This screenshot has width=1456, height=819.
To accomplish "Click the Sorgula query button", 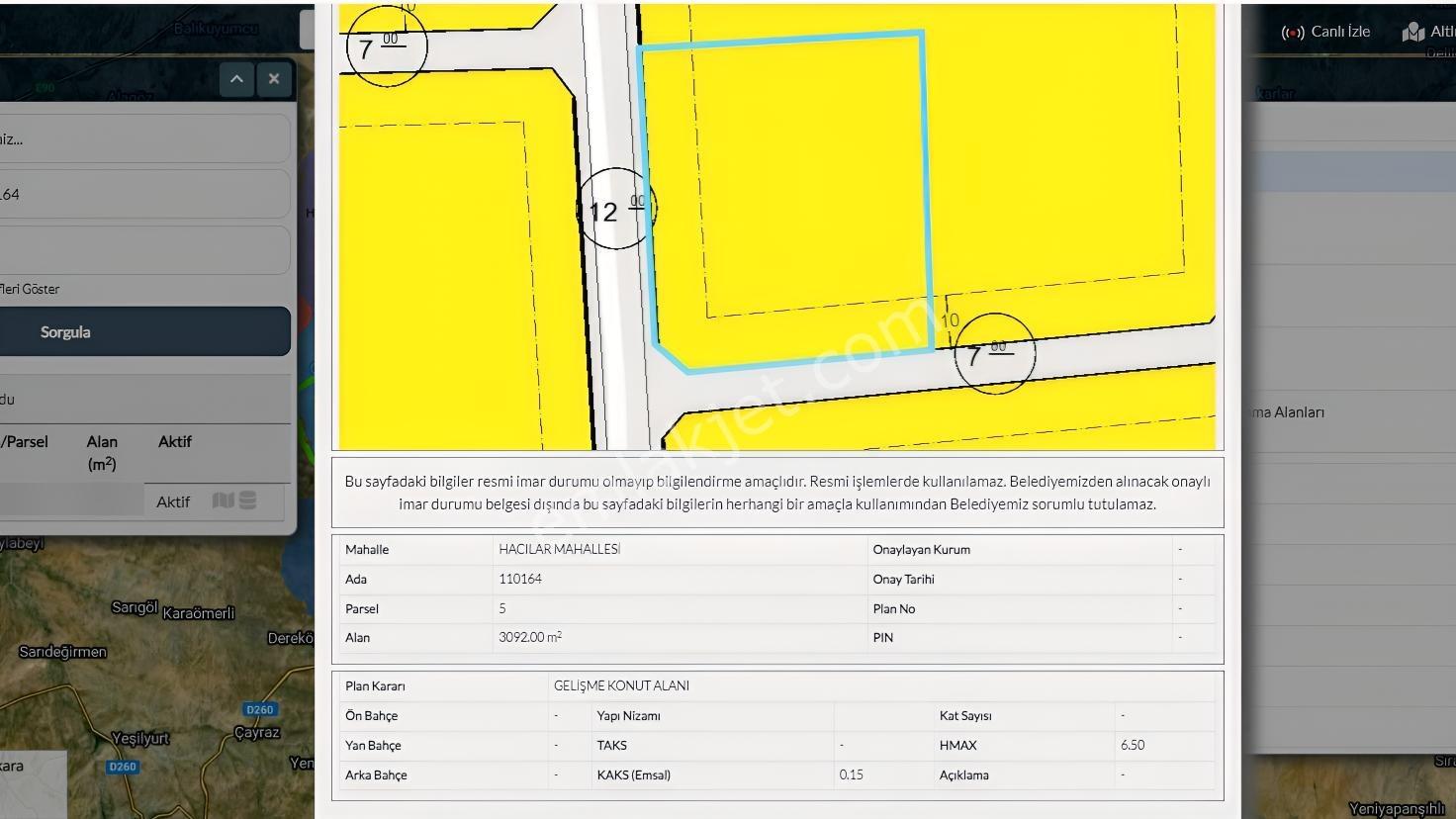I will [x=144, y=331].
